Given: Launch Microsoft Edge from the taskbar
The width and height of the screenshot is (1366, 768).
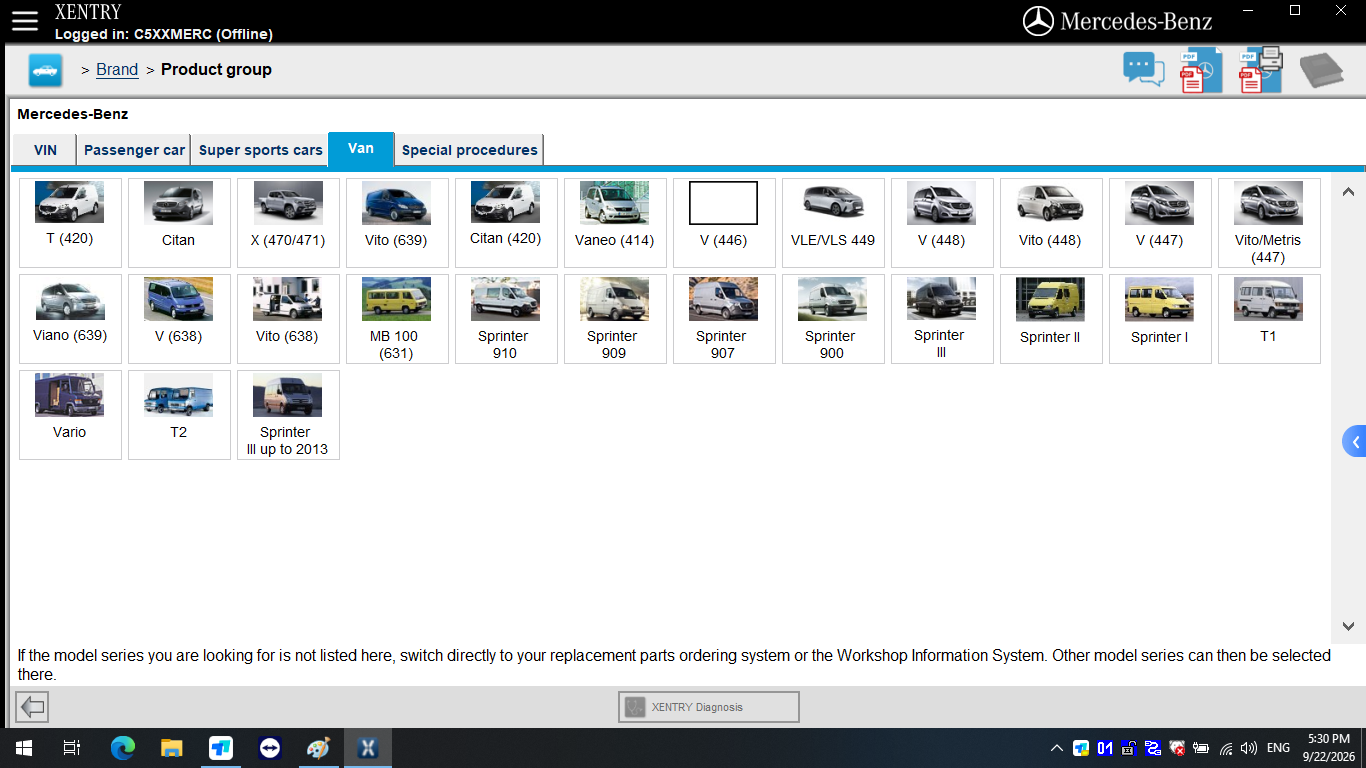Looking at the screenshot, I should [x=122, y=748].
